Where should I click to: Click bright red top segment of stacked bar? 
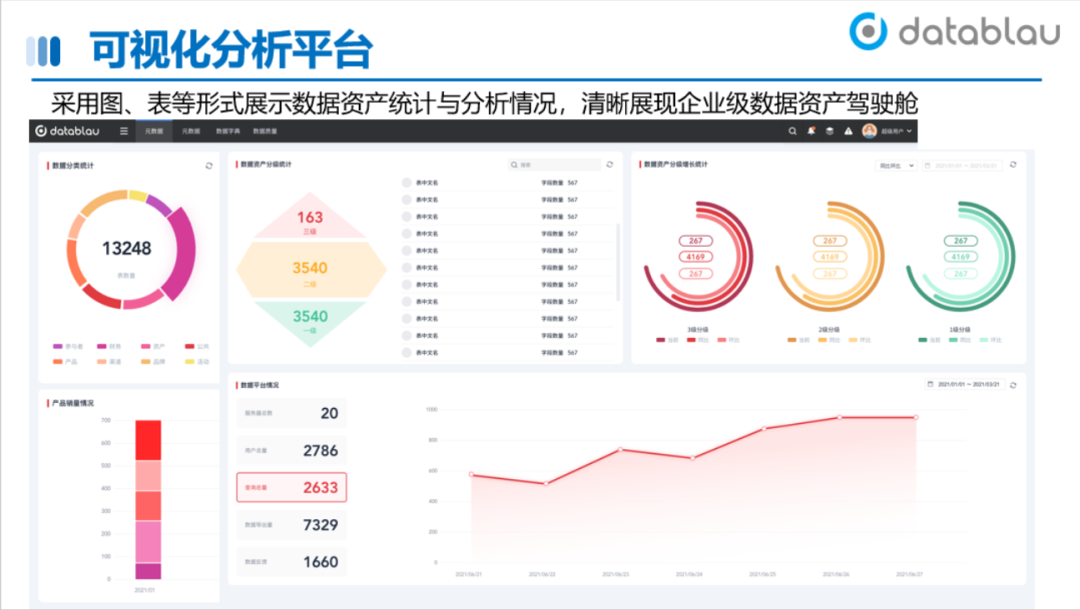148,440
